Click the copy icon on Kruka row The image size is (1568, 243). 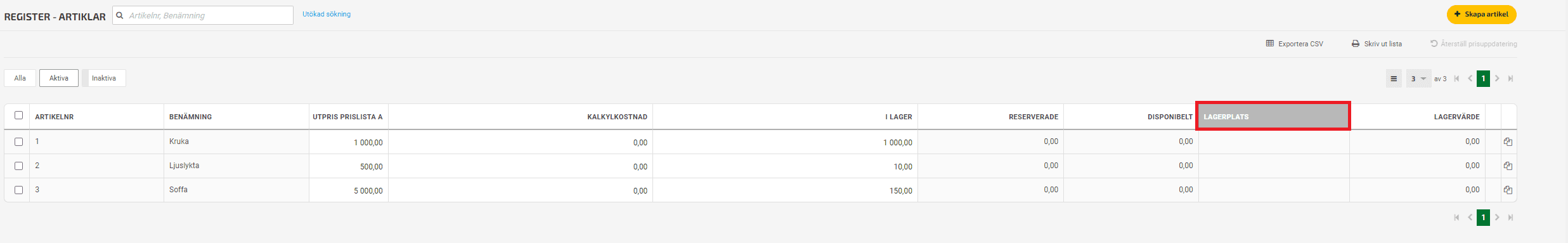(1508, 142)
